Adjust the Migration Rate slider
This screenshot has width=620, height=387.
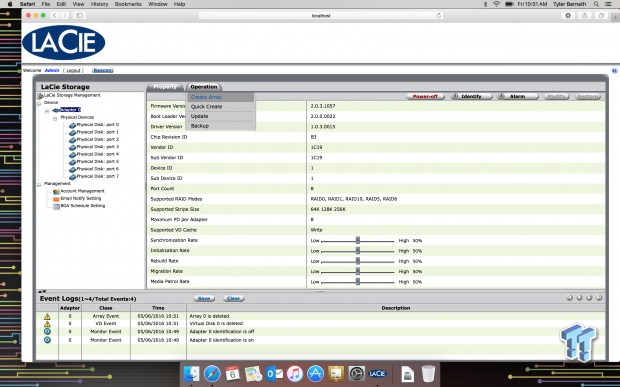tap(358, 272)
